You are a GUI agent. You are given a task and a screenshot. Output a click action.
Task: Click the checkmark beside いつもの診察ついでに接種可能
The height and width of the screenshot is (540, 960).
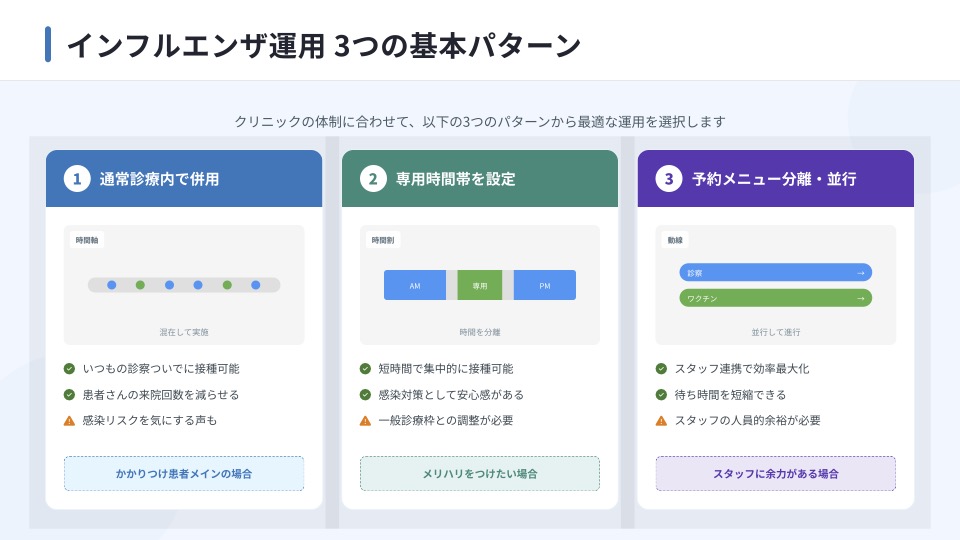click(x=69, y=369)
